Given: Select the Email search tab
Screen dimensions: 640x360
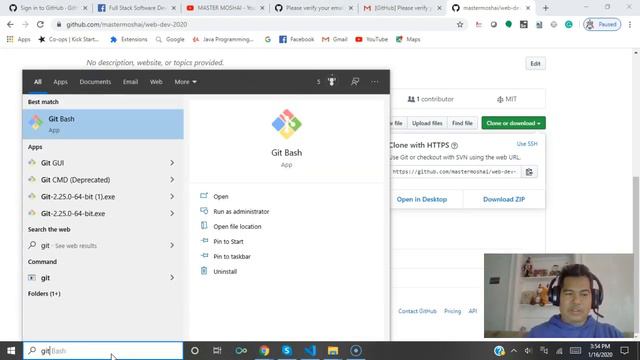Looking at the screenshot, I should pyautogui.click(x=130, y=82).
